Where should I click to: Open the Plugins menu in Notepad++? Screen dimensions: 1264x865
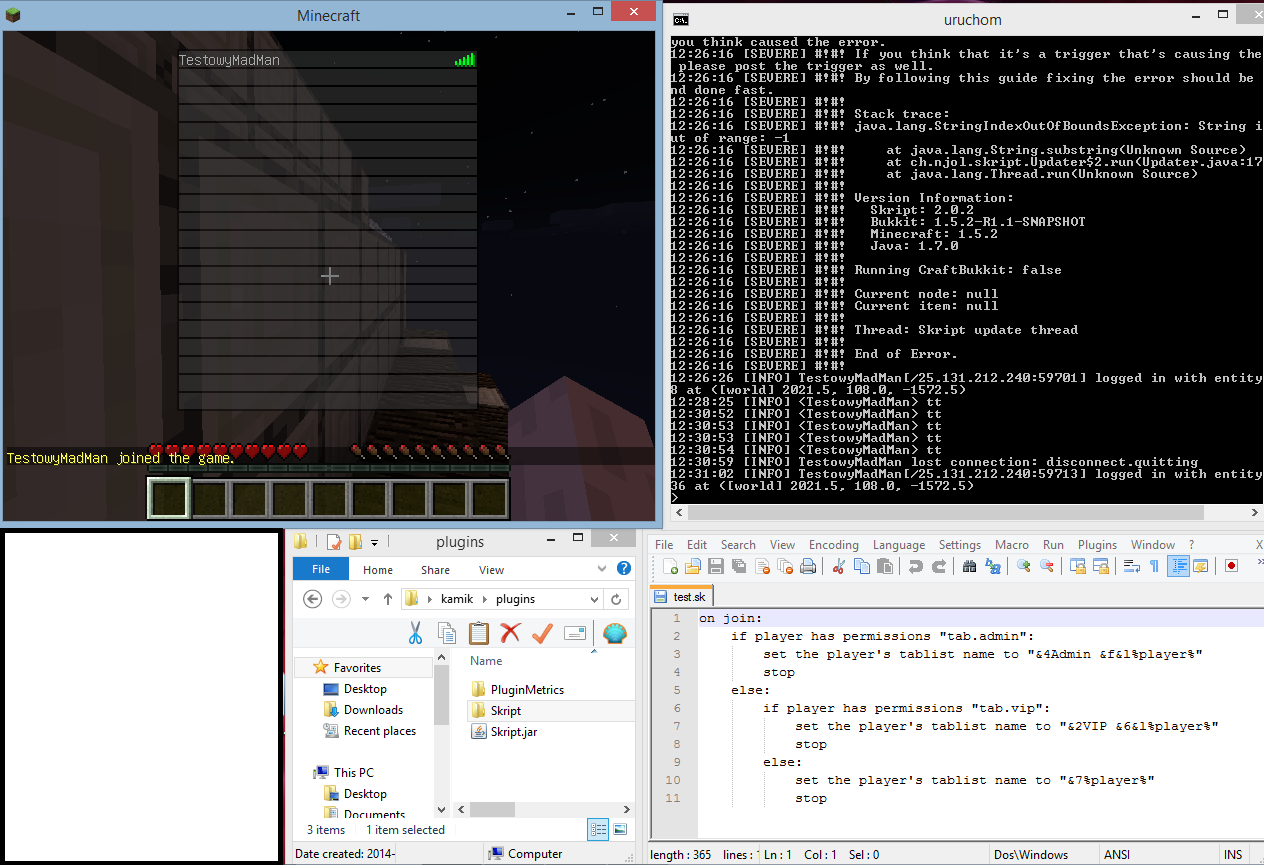pyautogui.click(x=1097, y=545)
